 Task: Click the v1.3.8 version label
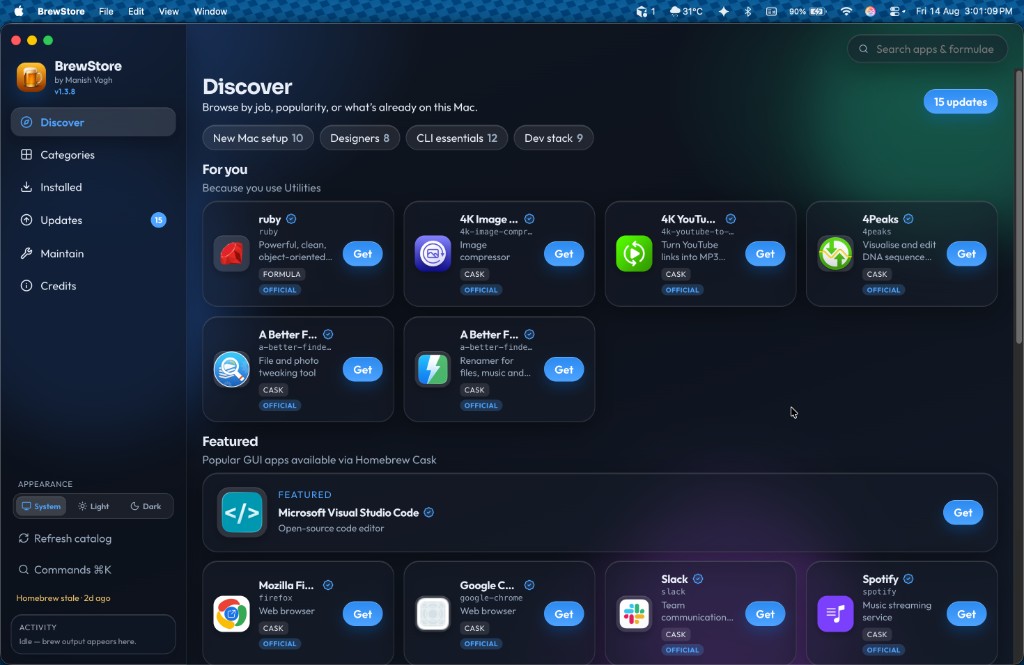(65, 91)
